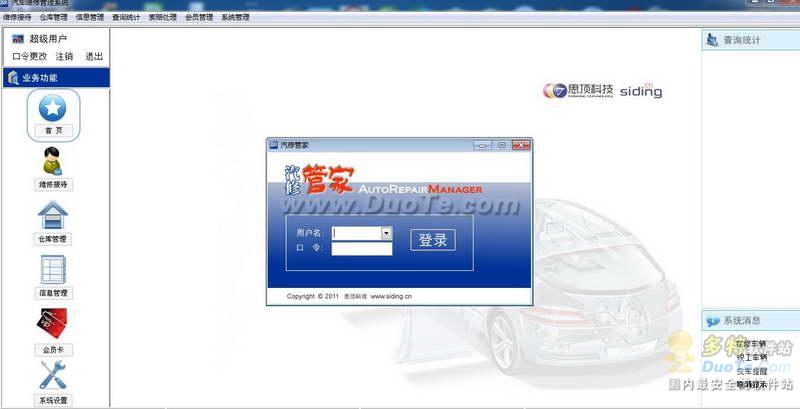Click the 口令更改 link
Image resolution: width=800 pixels, height=409 pixels.
click(x=30, y=57)
